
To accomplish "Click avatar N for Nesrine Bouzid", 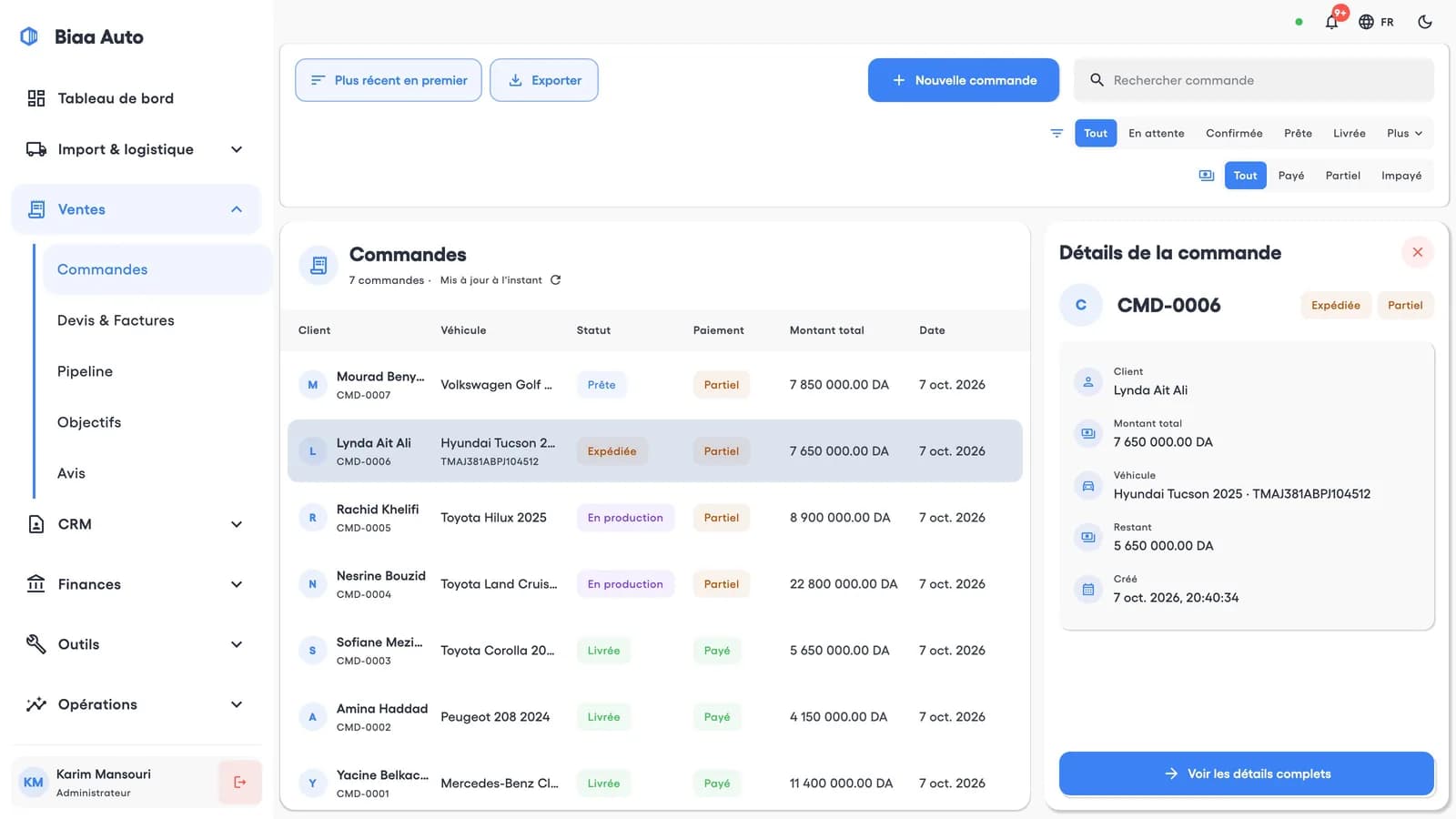I will 312,584.
